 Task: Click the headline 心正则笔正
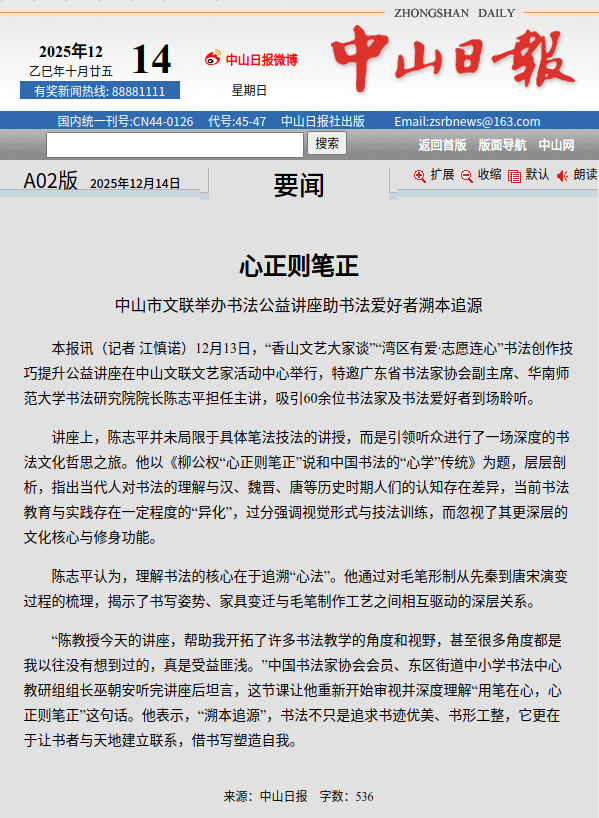[299, 266]
